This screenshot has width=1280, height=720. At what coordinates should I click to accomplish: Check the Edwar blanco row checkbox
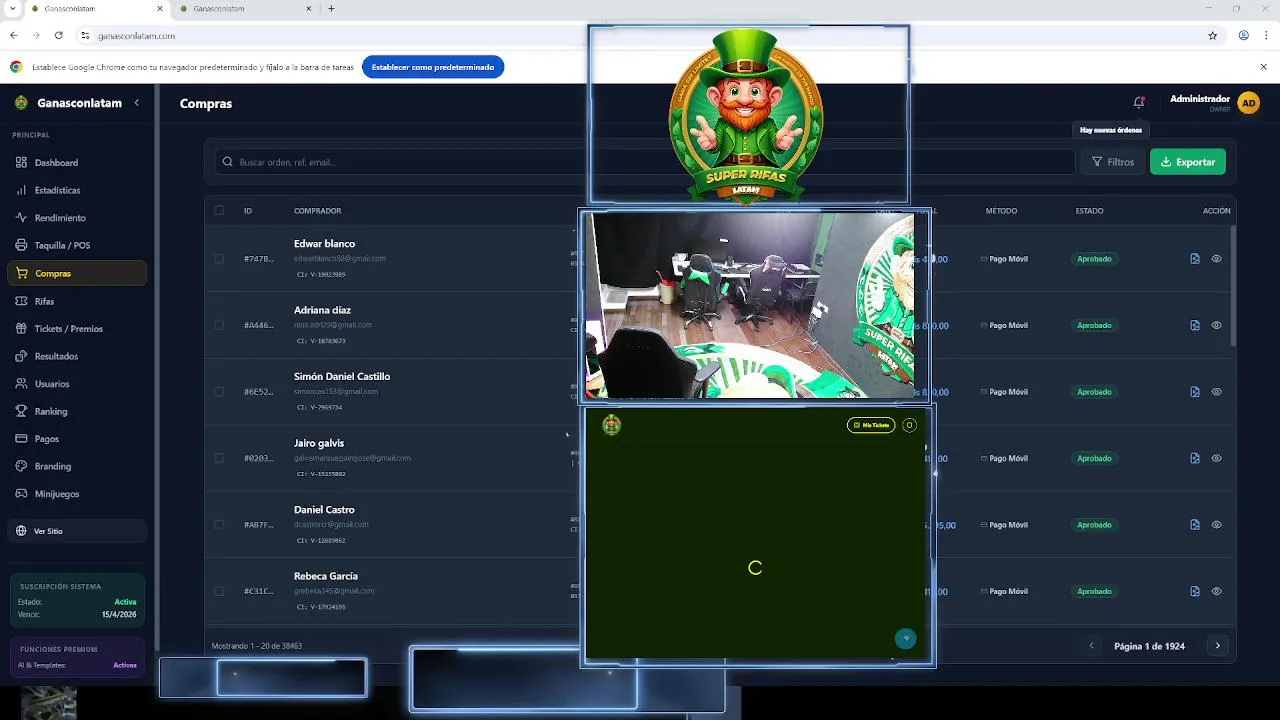tap(219, 259)
